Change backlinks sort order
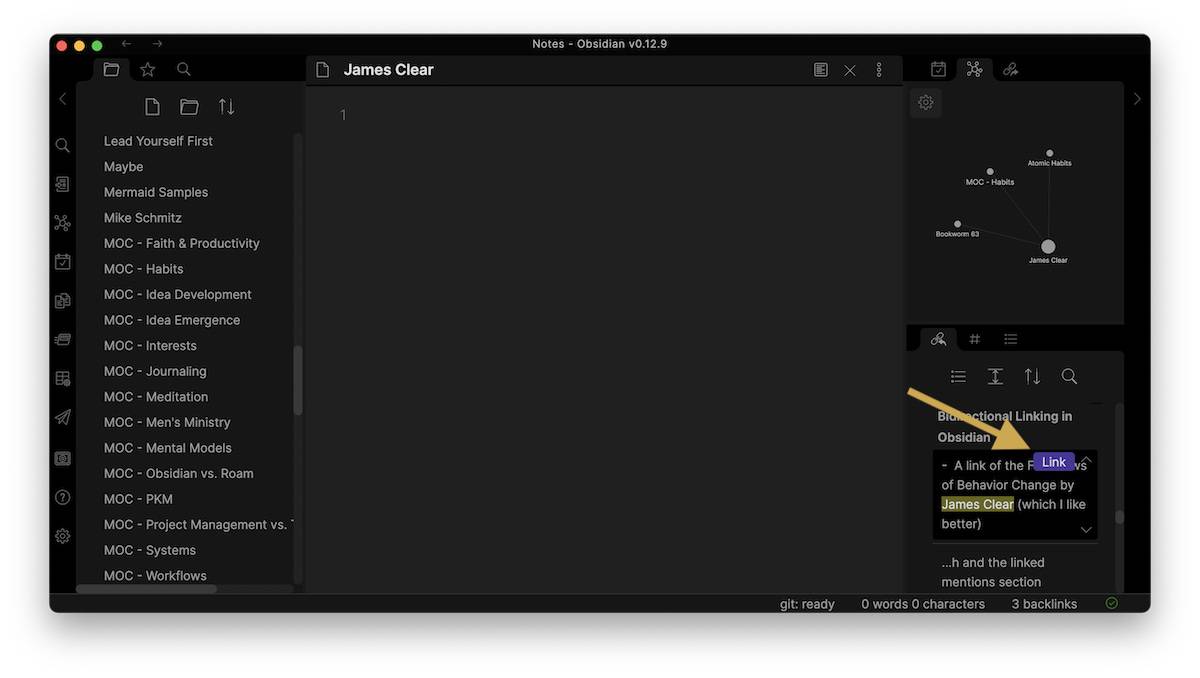 [1032, 376]
